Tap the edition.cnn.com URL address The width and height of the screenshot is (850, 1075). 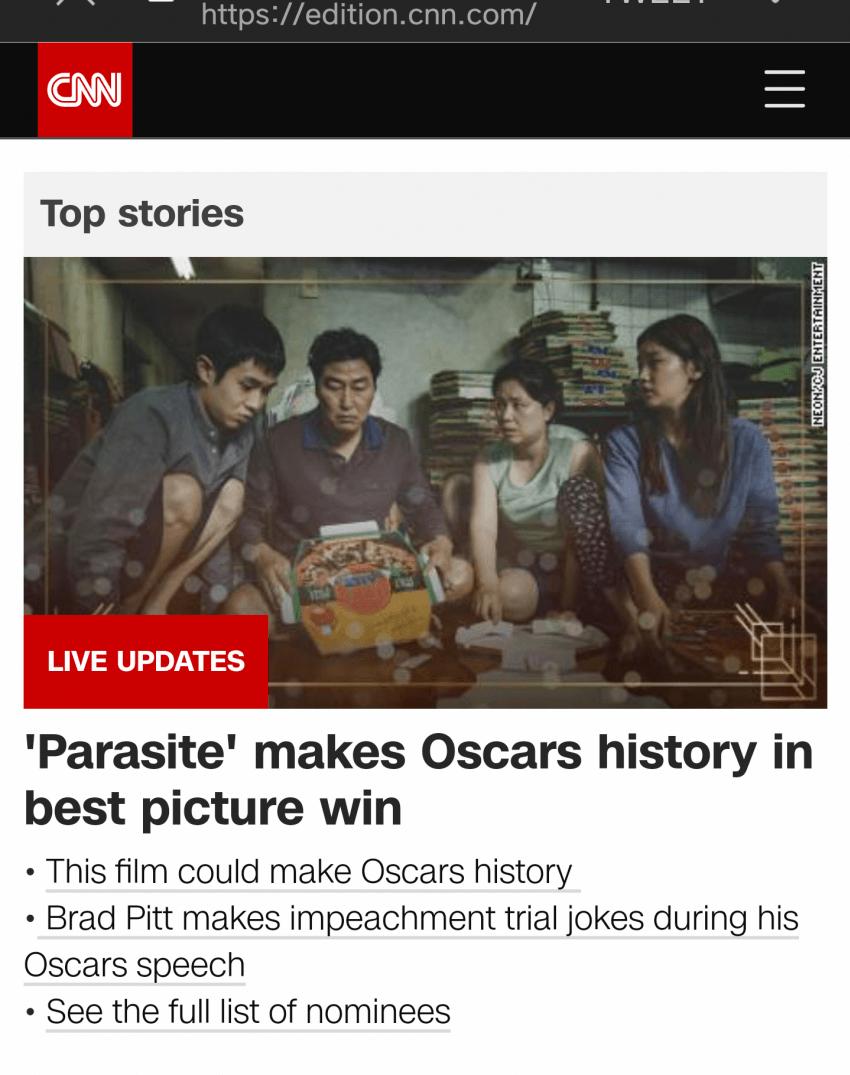click(x=368, y=14)
